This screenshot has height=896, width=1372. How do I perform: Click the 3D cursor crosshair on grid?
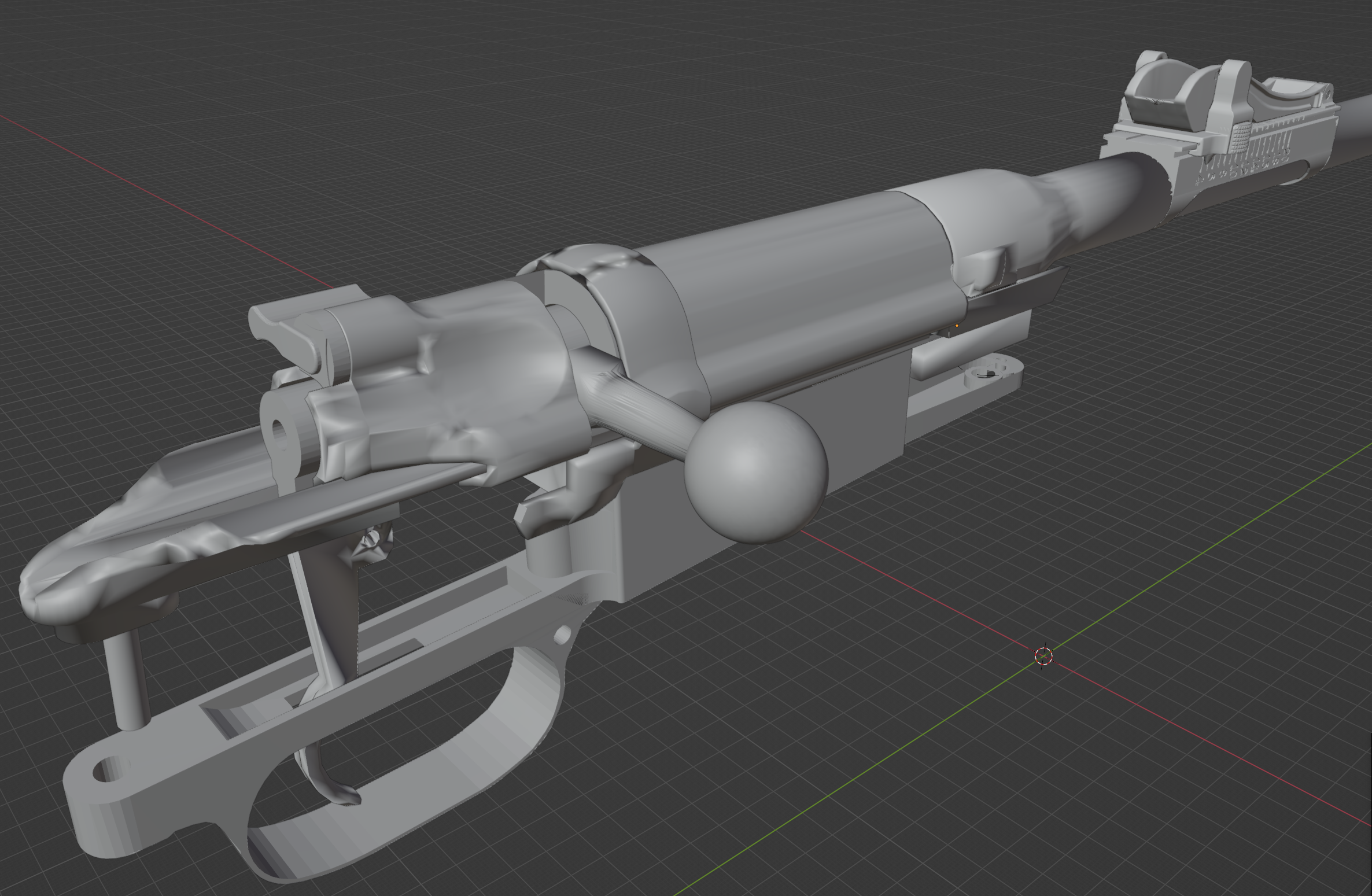pos(1043,656)
